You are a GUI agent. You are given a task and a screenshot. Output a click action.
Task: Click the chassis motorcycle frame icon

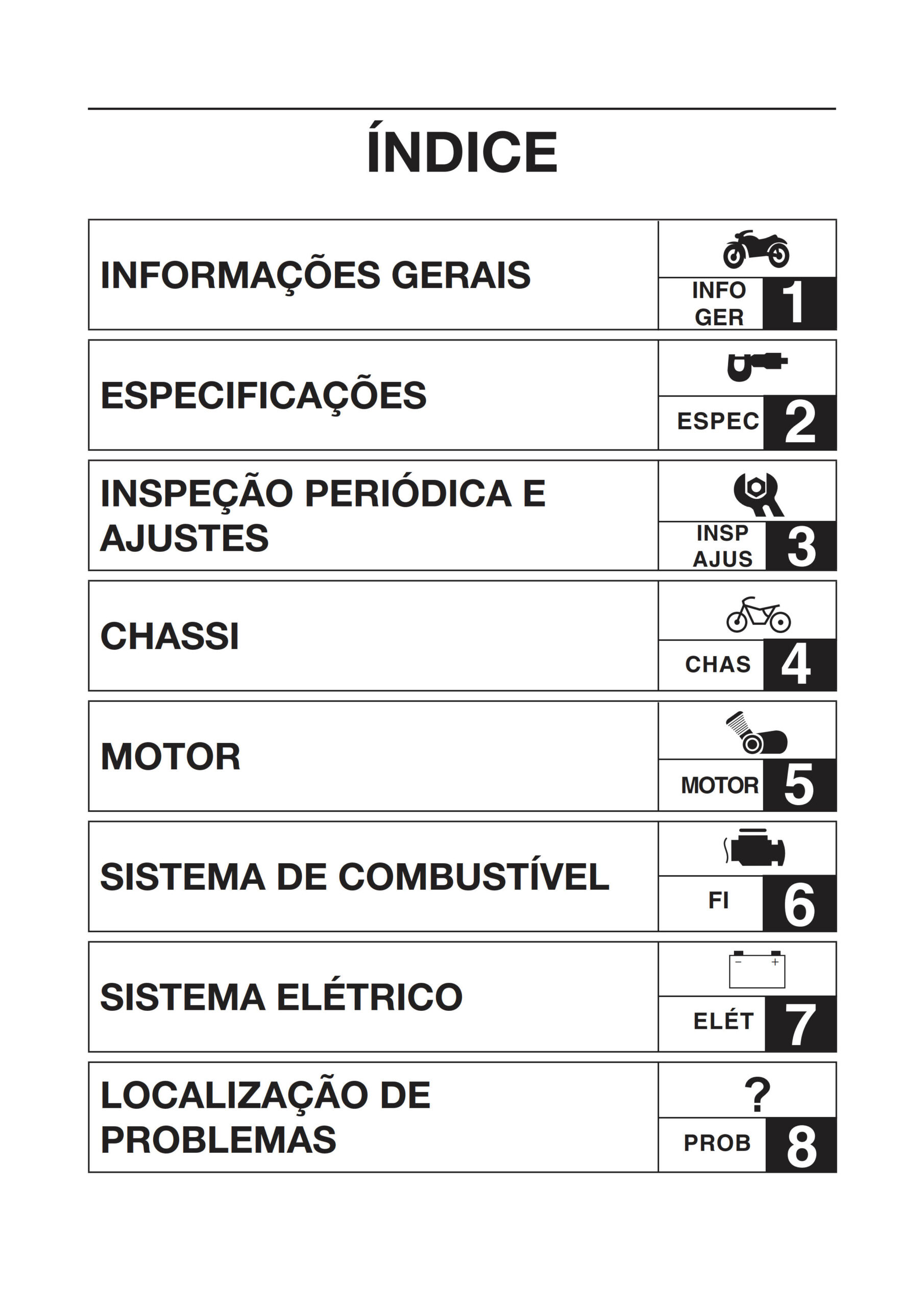point(758,615)
